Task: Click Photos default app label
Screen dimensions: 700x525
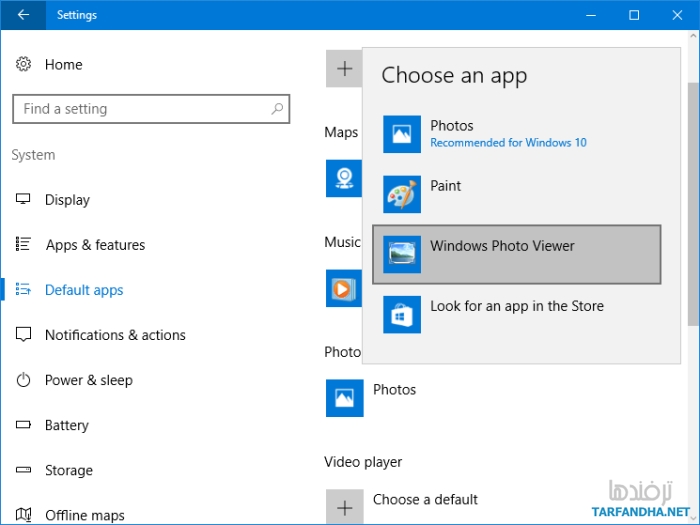Action: pyautogui.click(x=394, y=390)
